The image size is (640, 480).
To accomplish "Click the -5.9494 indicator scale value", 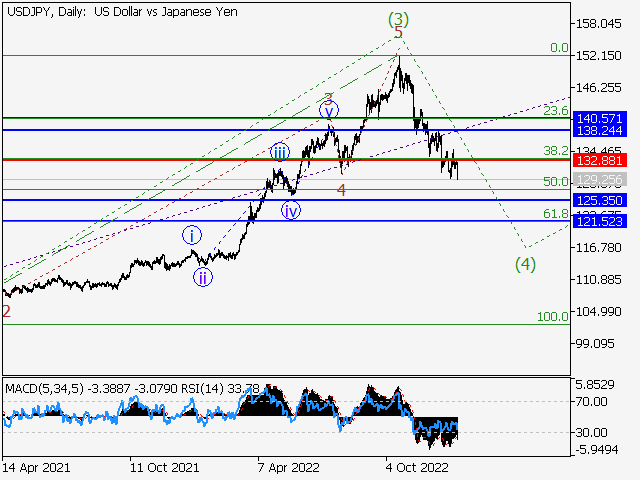I will coord(597,450).
